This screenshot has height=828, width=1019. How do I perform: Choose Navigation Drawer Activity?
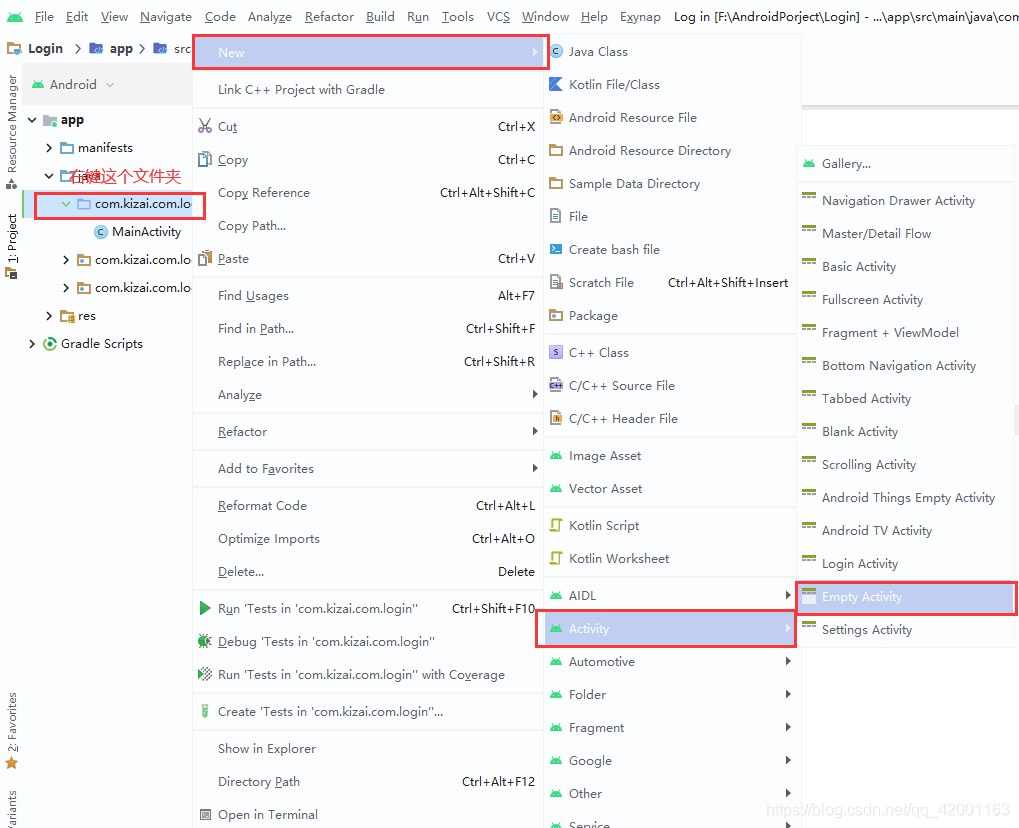pos(906,201)
